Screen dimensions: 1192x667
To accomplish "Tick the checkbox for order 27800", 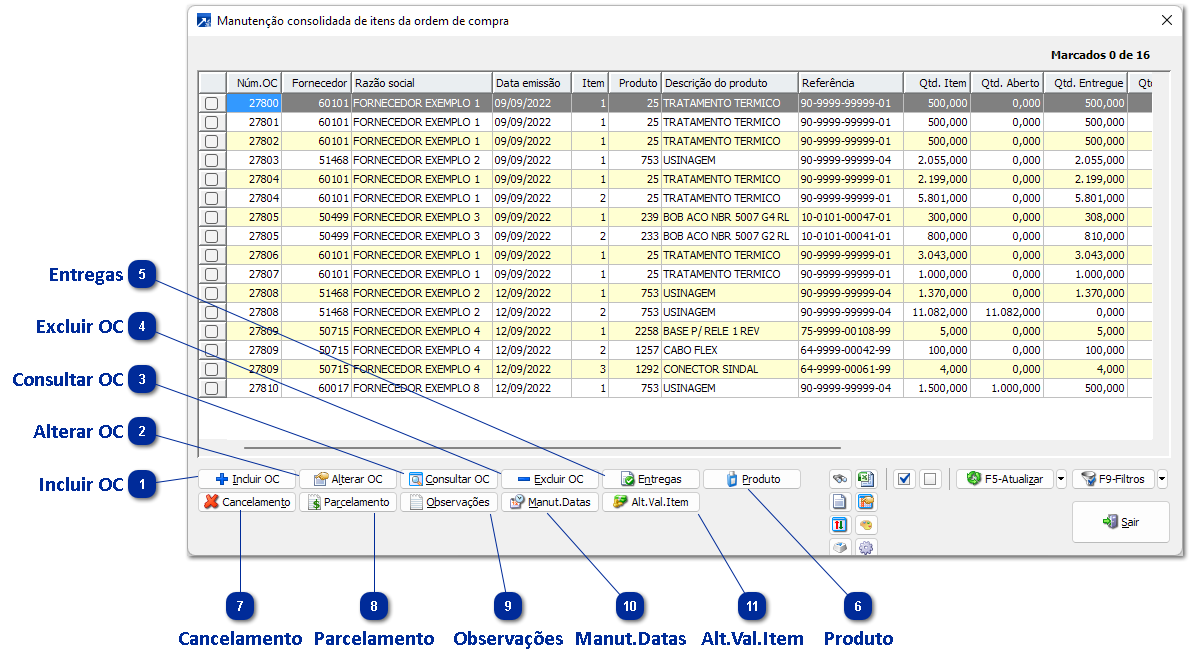I will tap(211, 103).
